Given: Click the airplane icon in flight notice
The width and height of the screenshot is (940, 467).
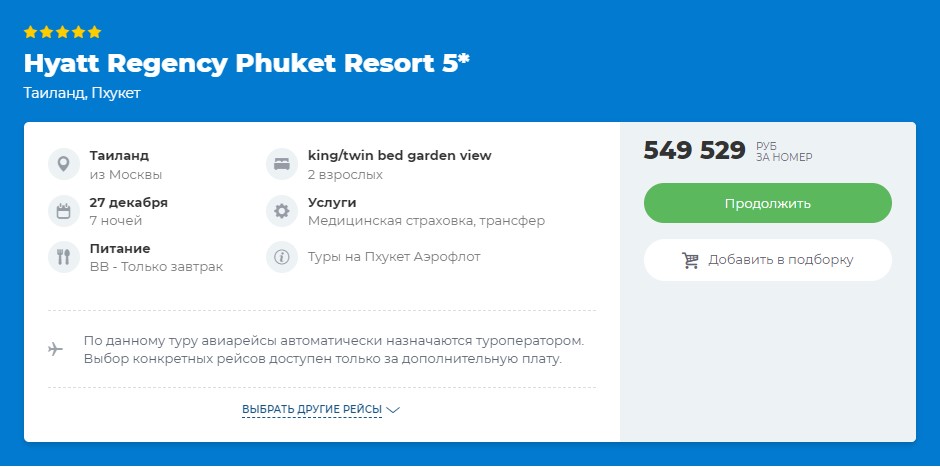Looking at the screenshot, I should [x=56, y=349].
